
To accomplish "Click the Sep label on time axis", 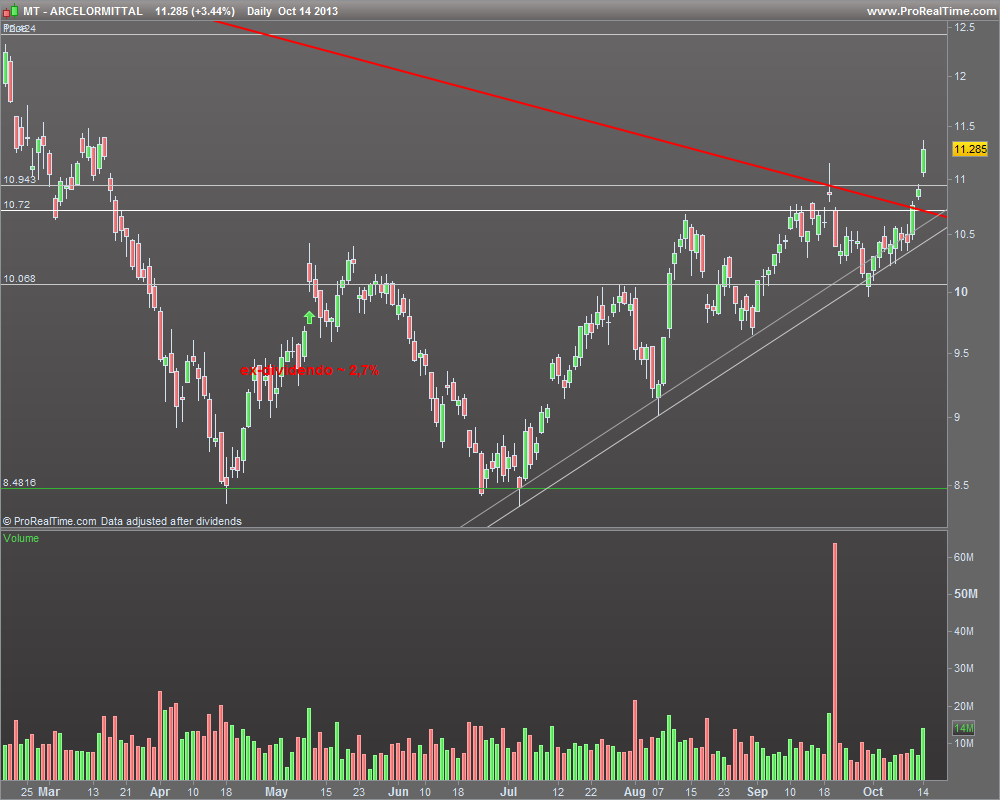I will coord(757,792).
